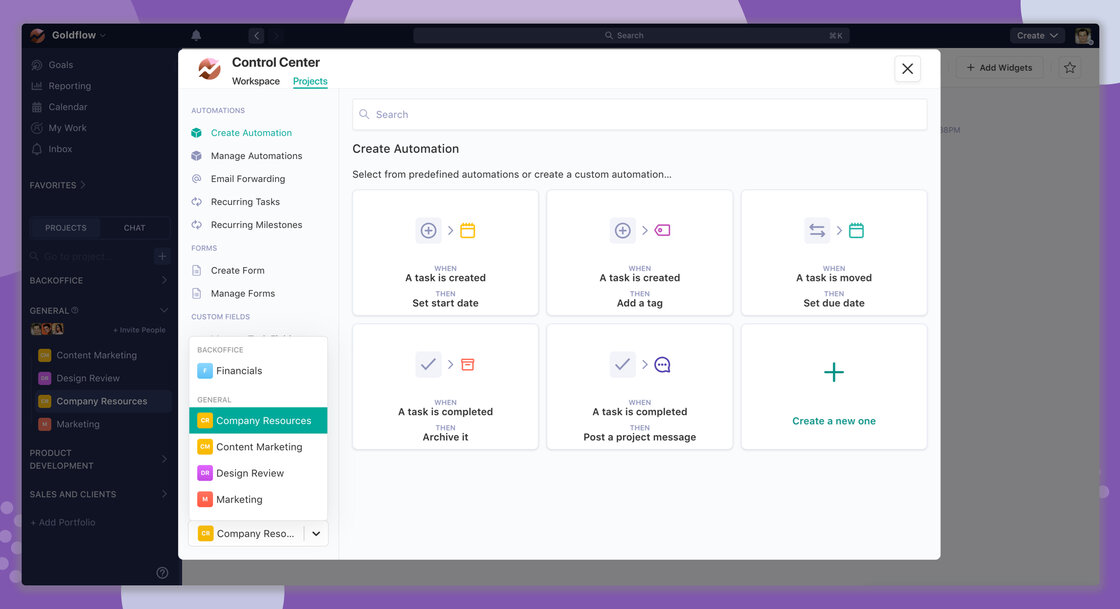Select Design Review from project list
Viewport: 1120px width, 609px height.
coord(250,473)
